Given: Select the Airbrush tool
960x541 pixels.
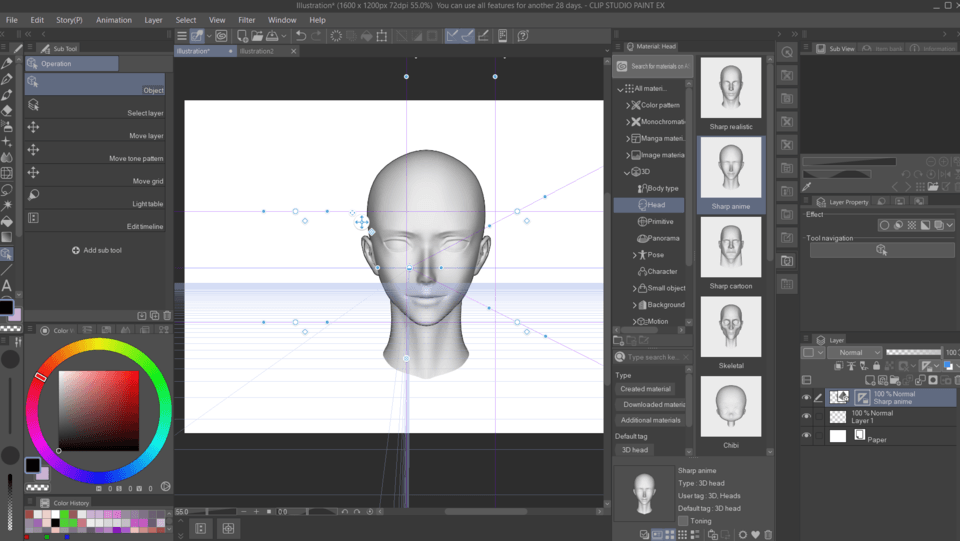Looking at the screenshot, I should coord(7,127).
